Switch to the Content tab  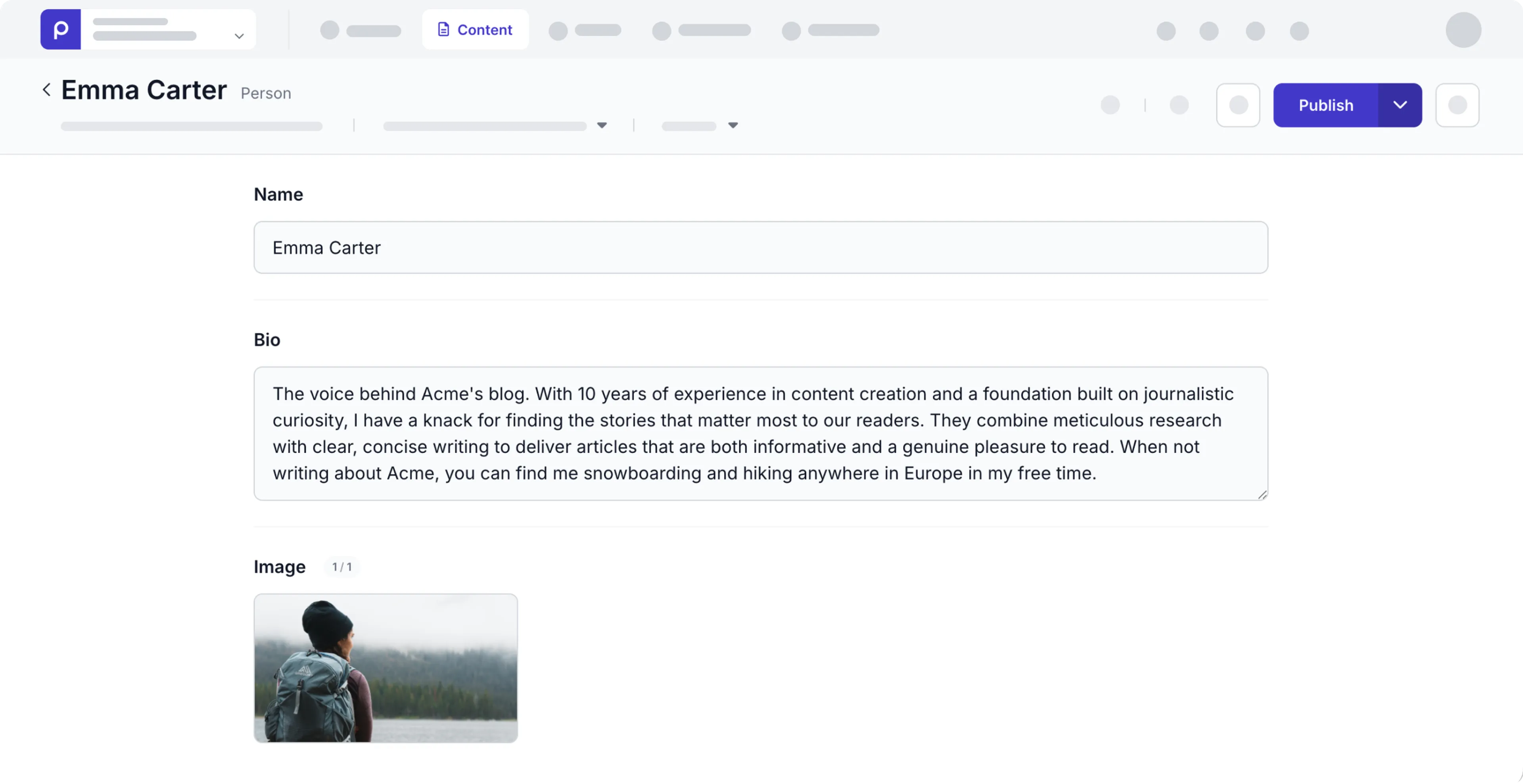pos(476,30)
